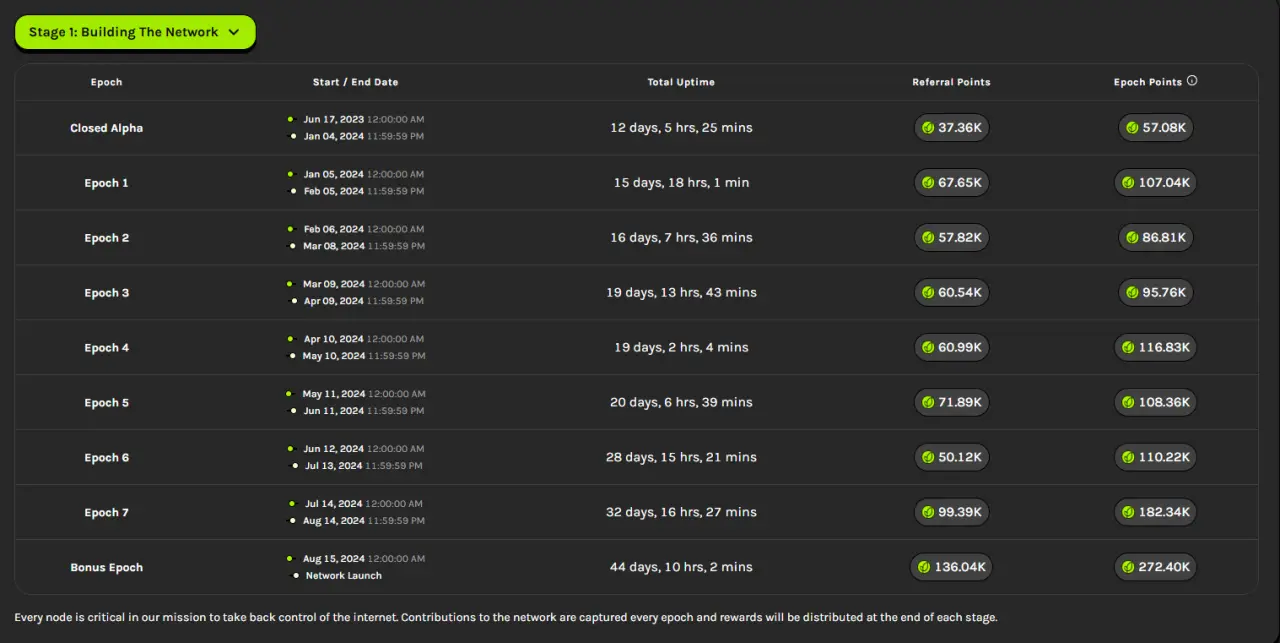Click uptime 20 days, 6 hrs, 39 mins
The width and height of the screenshot is (1280, 643).
click(681, 403)
